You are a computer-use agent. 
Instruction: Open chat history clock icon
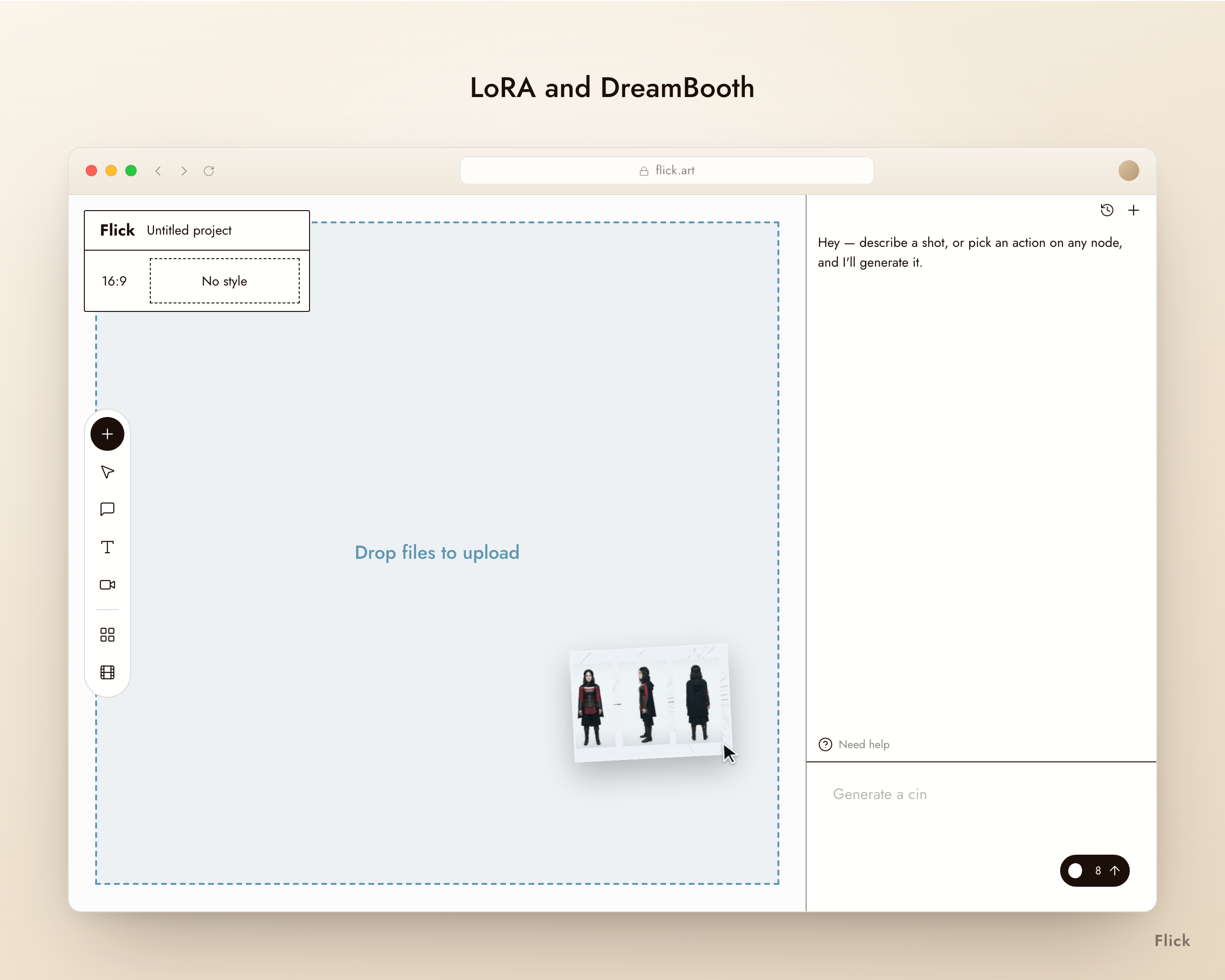(x=1107, y=210)
